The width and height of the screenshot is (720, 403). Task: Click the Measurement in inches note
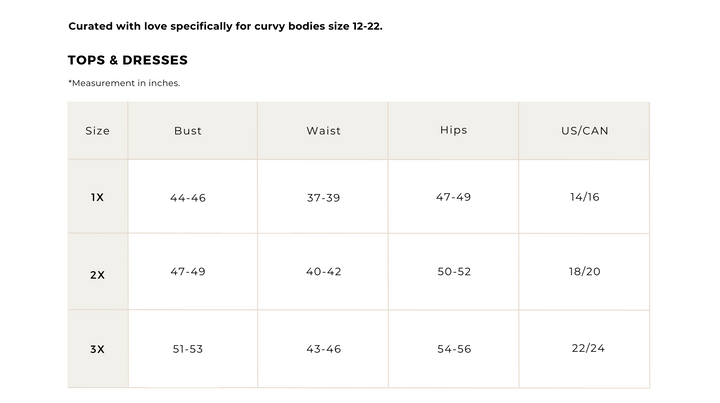click(x=124, y=83)
